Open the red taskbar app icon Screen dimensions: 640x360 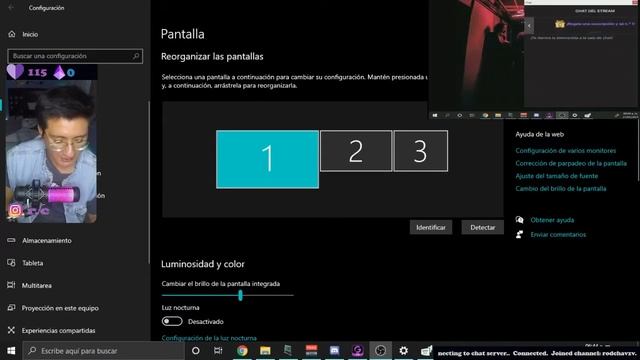pos(311,351)
